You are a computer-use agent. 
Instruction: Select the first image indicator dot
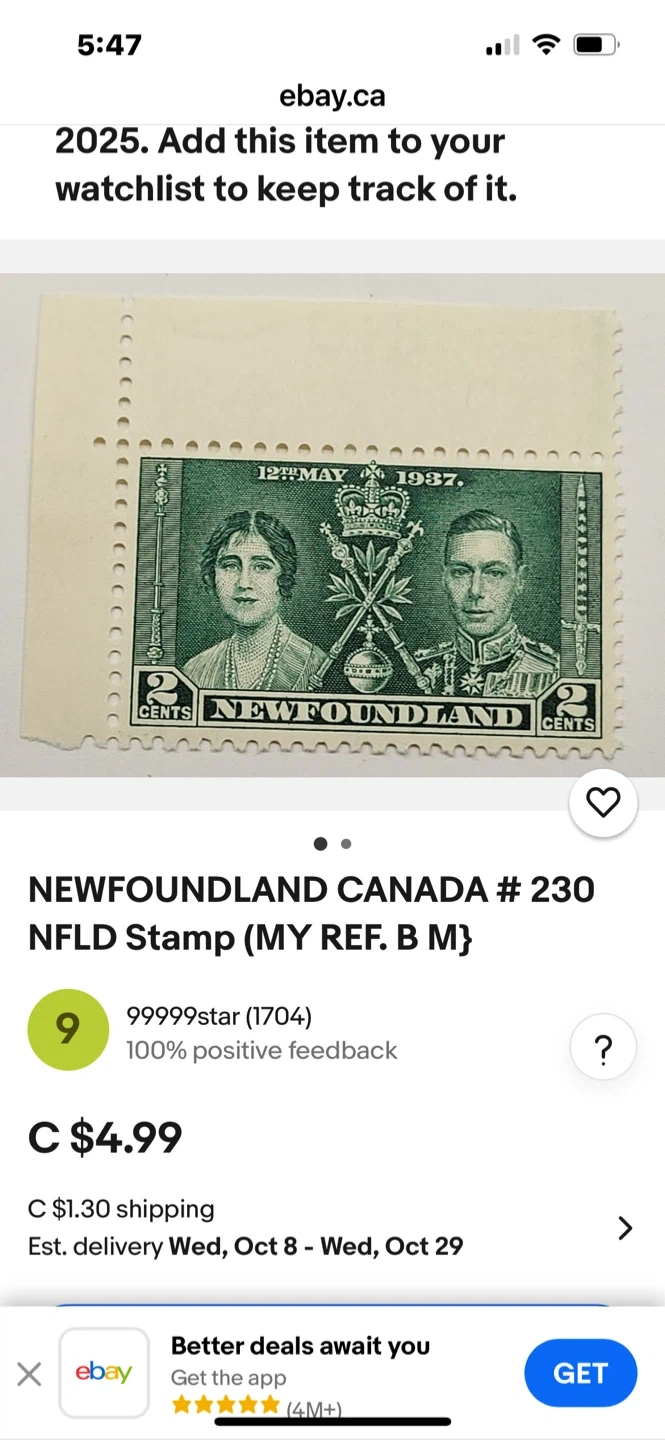coord(320,844)
